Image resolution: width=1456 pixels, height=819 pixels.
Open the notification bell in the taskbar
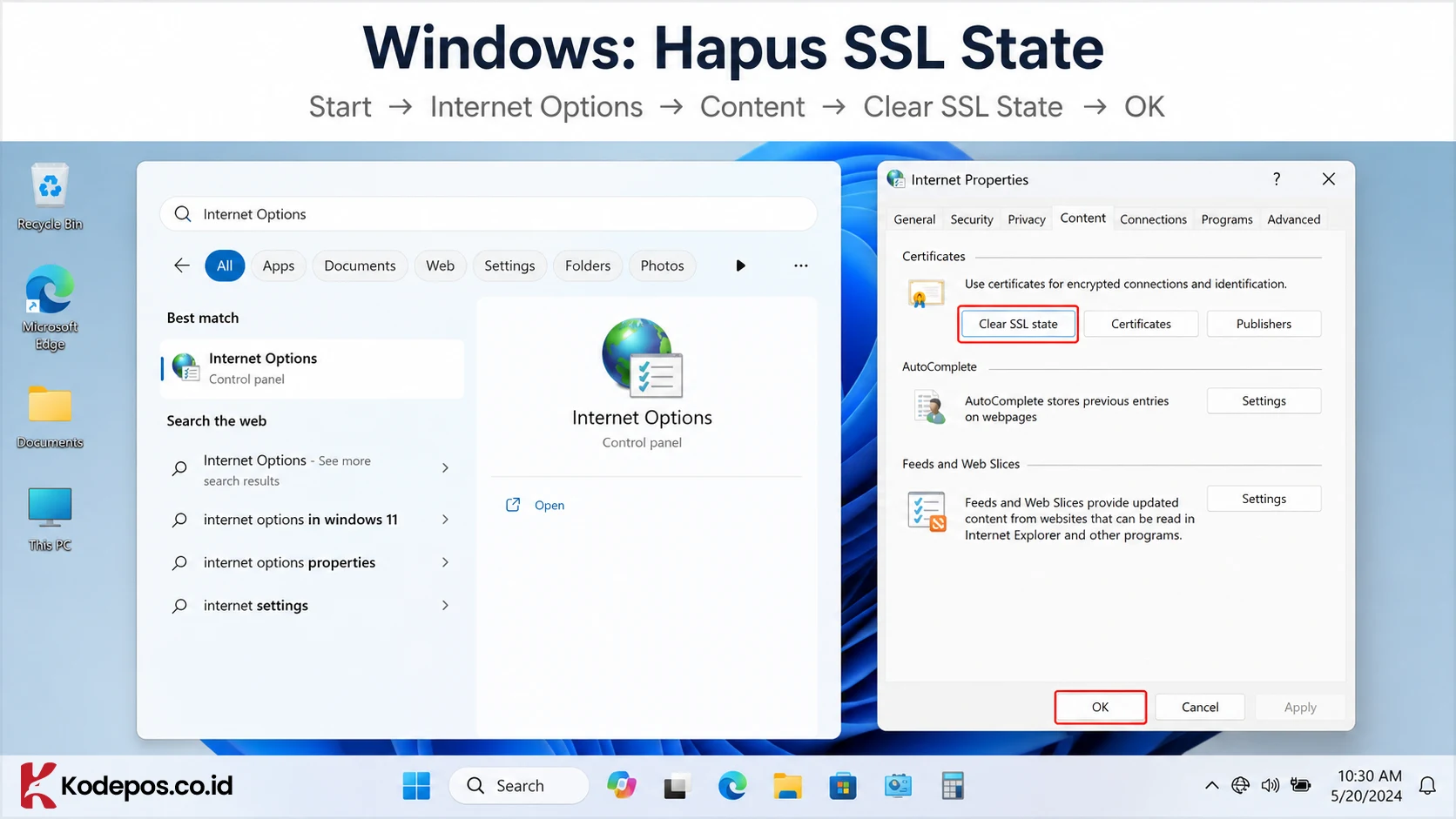tap(1427, 786)
